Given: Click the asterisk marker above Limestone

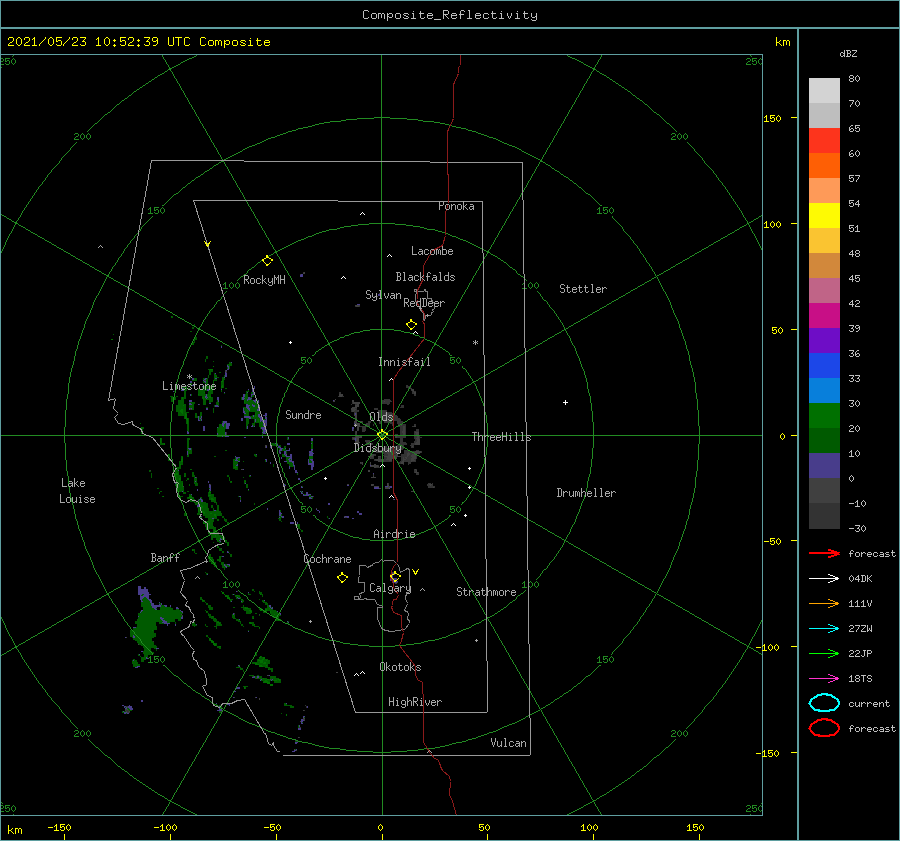Looking at the screenshot, I should [189, 377].
